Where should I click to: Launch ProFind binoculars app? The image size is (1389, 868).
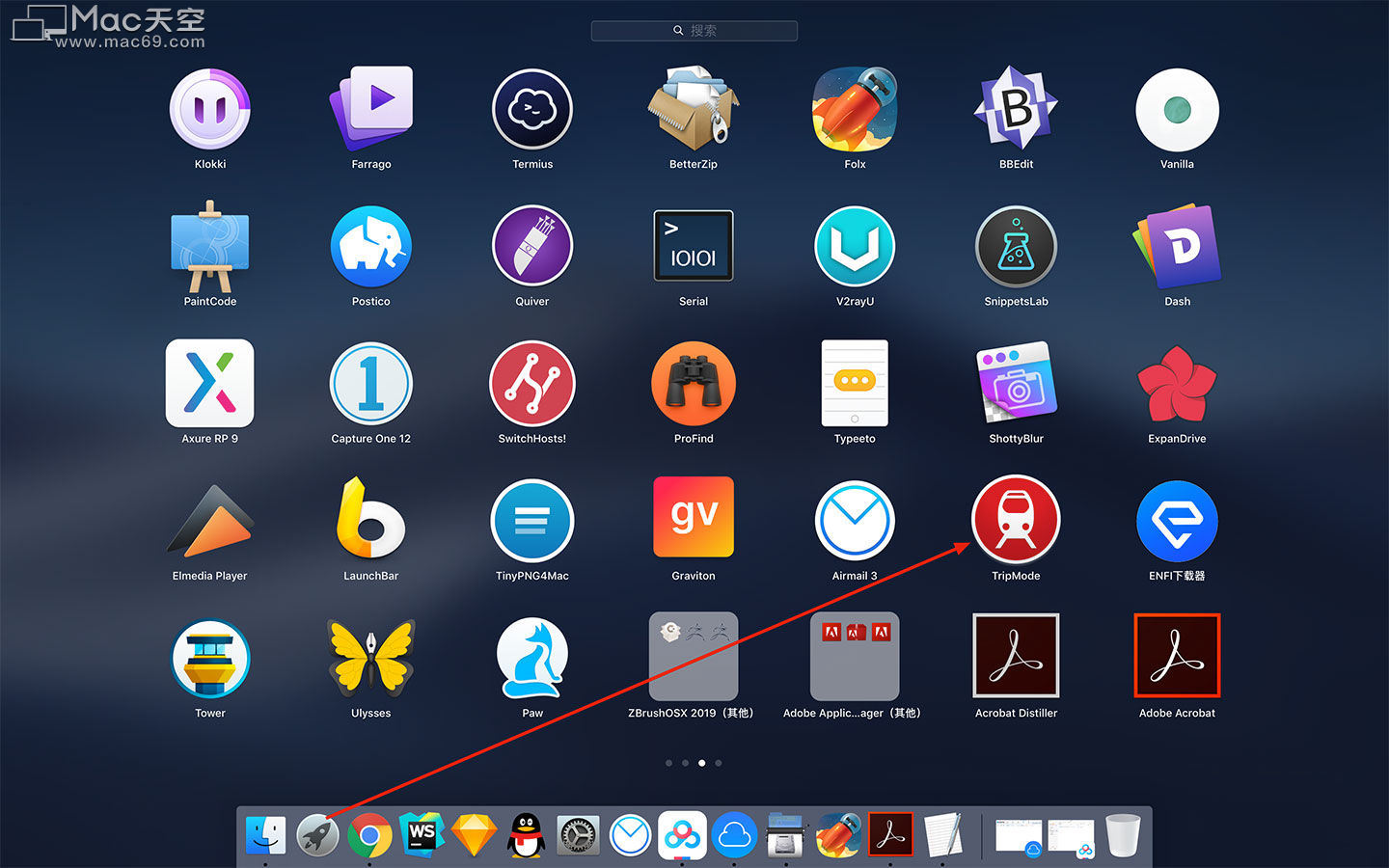point(694,384)
